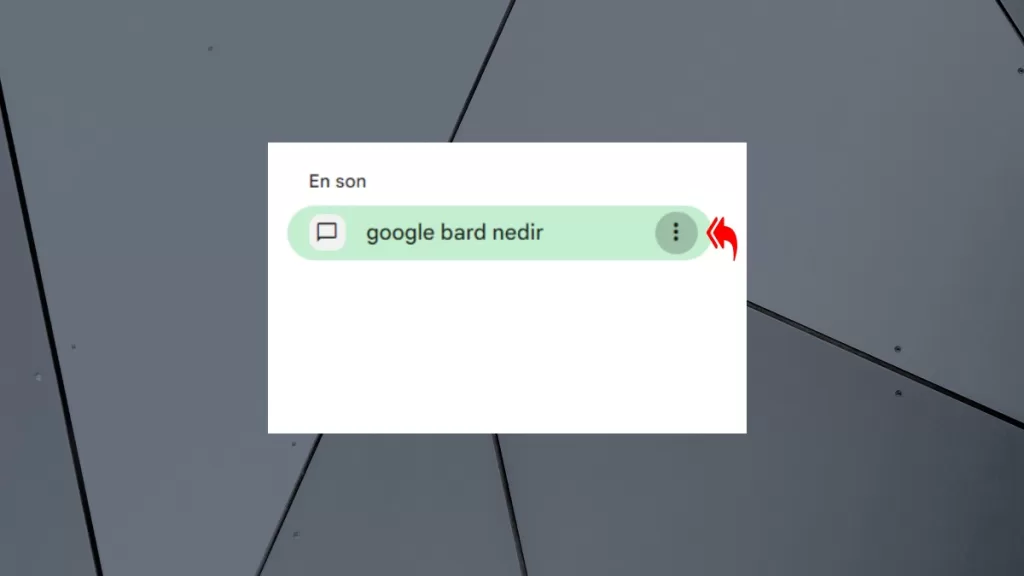This screenshot has height=576, width=1024.
Task: Click the empty white area below the recent chat
Action: 507,346
